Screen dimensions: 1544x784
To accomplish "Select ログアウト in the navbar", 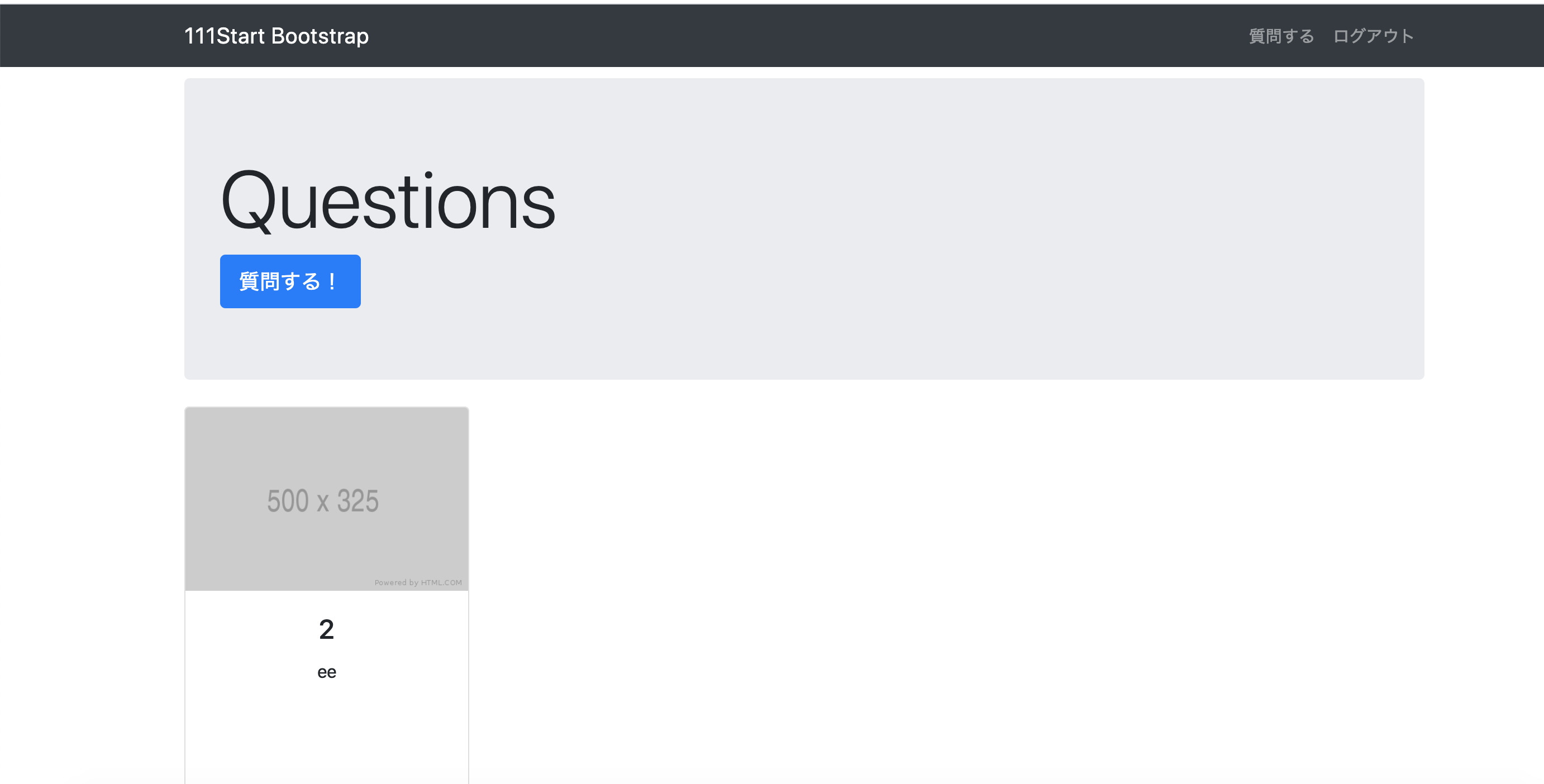I will (x=1373, y=36).
